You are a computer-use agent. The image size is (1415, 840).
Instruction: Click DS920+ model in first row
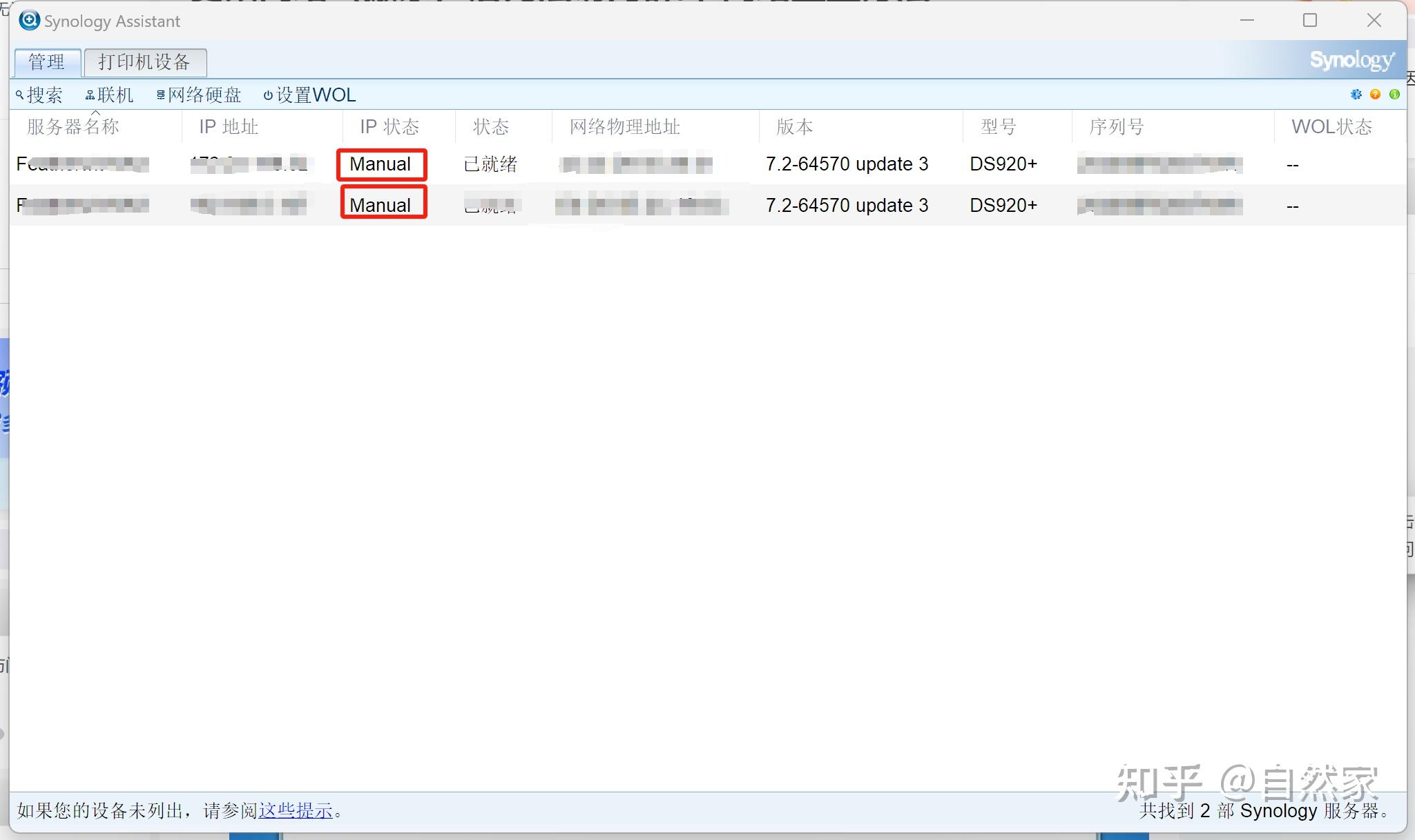(1003, 164)
